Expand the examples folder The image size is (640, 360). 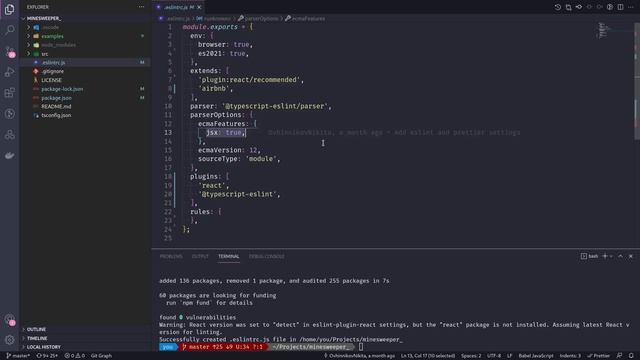52,36
